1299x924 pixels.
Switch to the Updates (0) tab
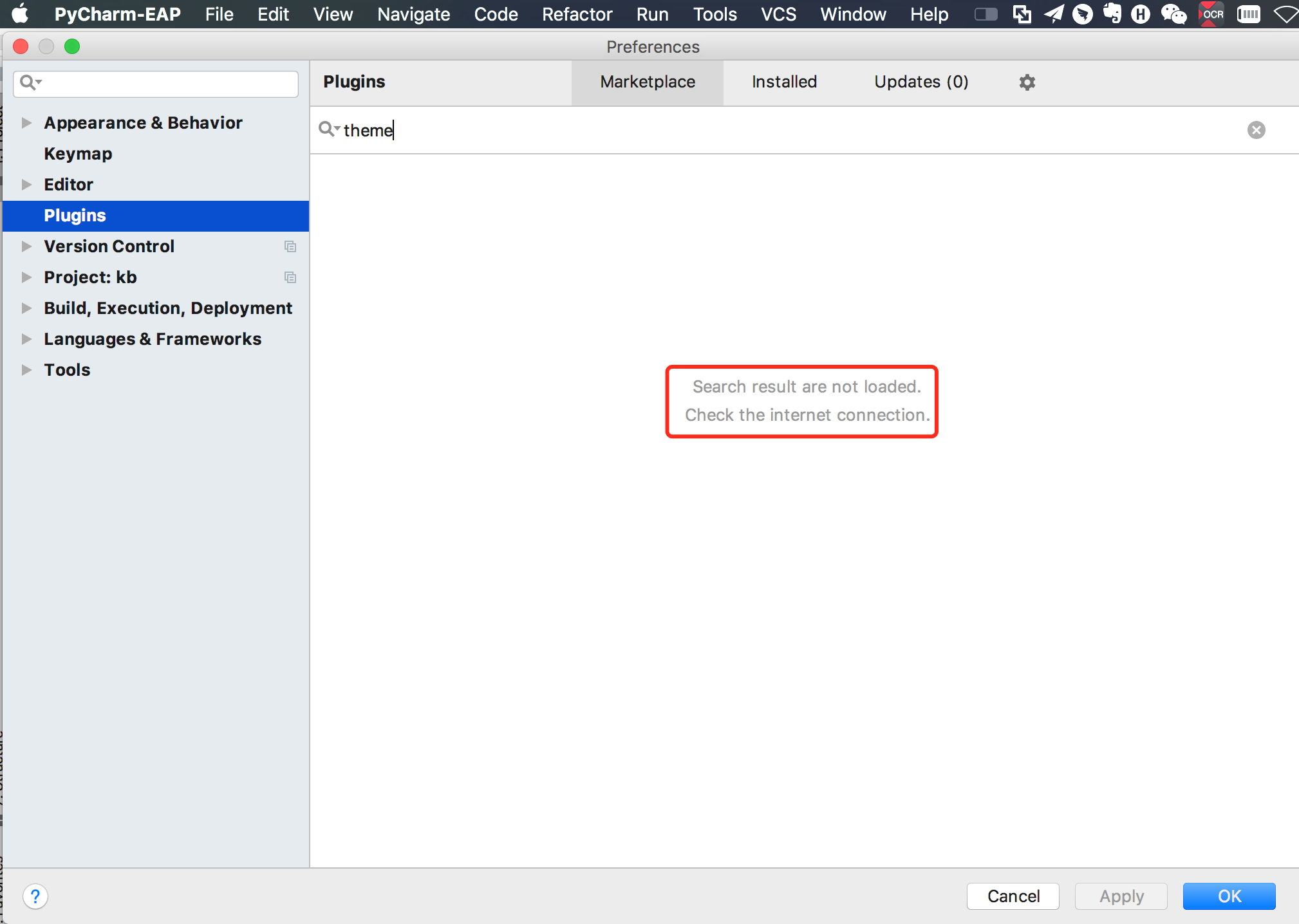921,82
